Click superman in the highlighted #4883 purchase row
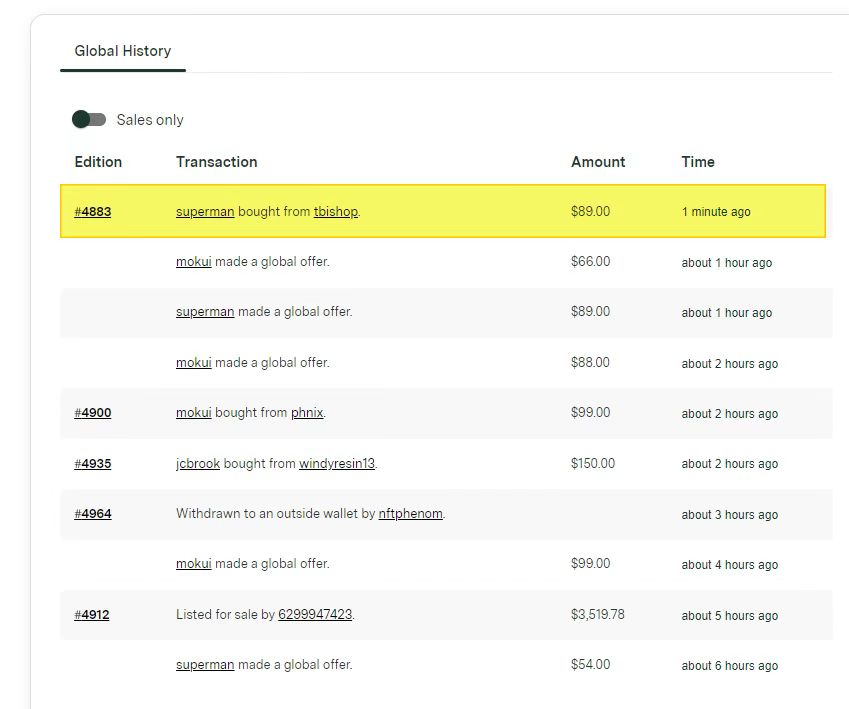This screenshot has height=709, width=849. tap(205, 212)
